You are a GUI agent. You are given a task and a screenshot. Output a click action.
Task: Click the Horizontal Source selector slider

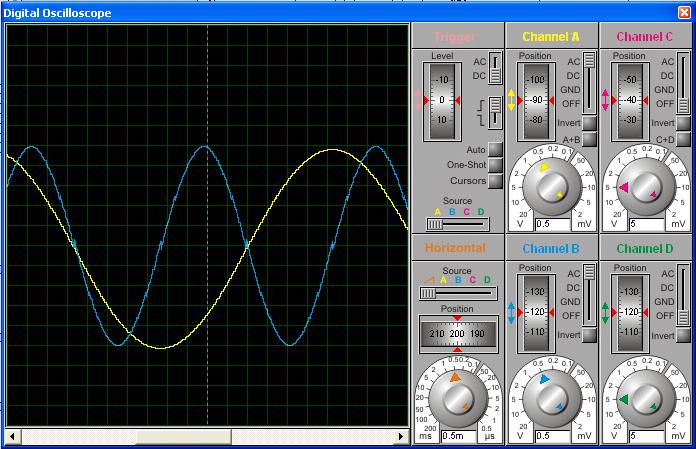point(458,293)
